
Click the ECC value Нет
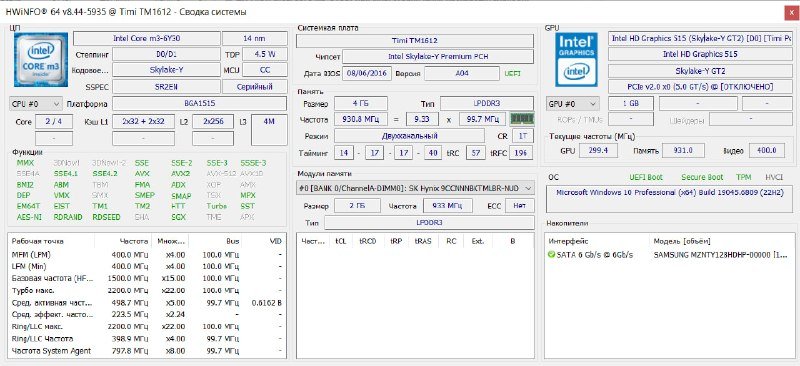click(x=520, y=206)
